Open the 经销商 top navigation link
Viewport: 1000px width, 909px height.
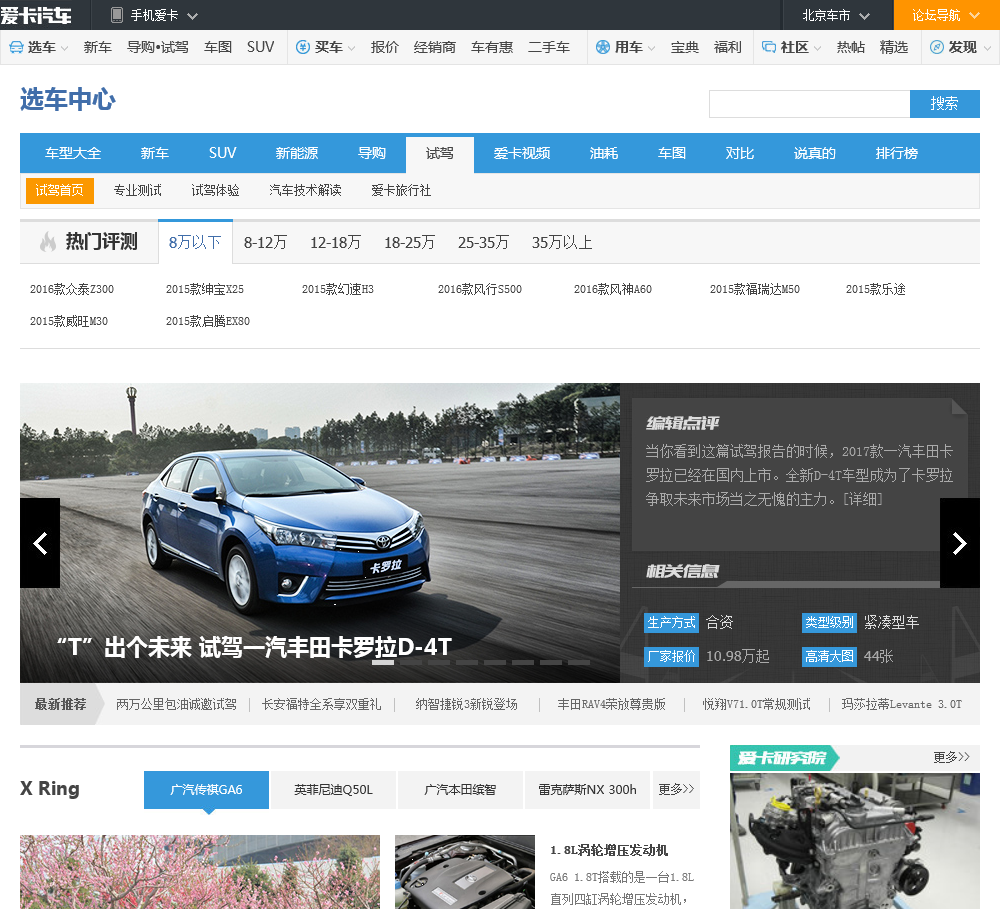click(435, 47)
